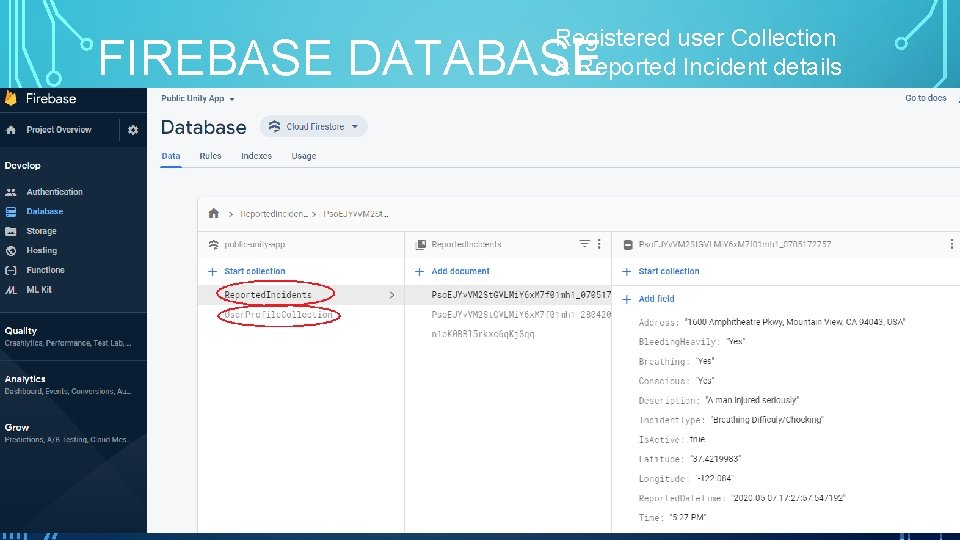Open document panel more-options menu
Image resolution: width=960 pixels, height=540 pixels.
tap(951, 244)
